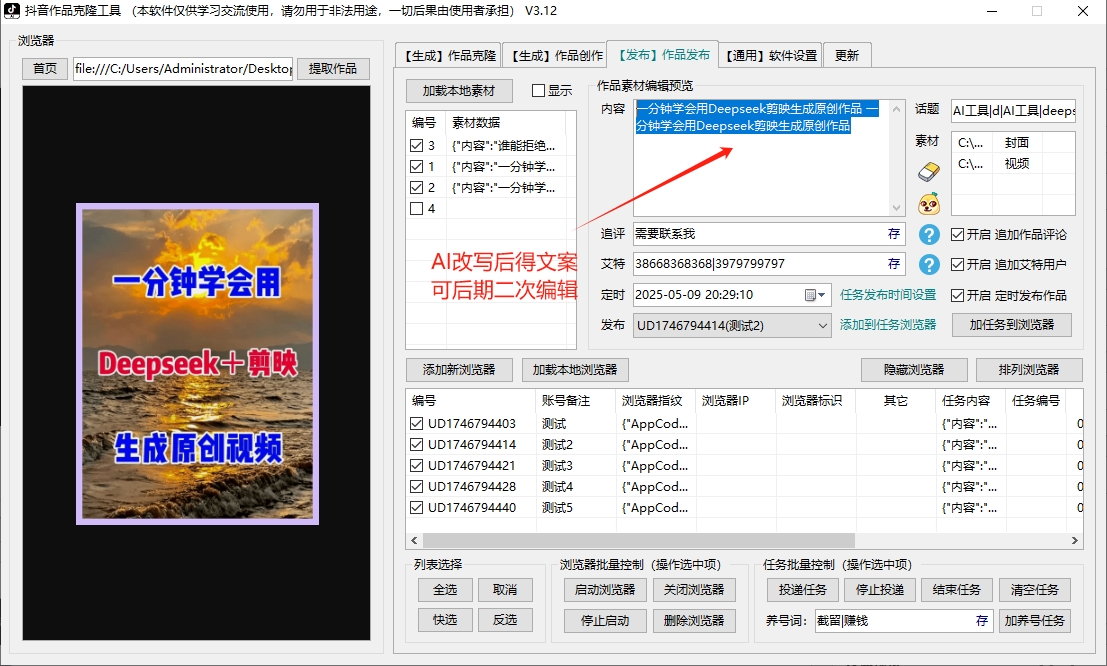
Task: Switch to the 【生成】作品克隆 tab
Action: pyautogui.click(x=448, y=56)
